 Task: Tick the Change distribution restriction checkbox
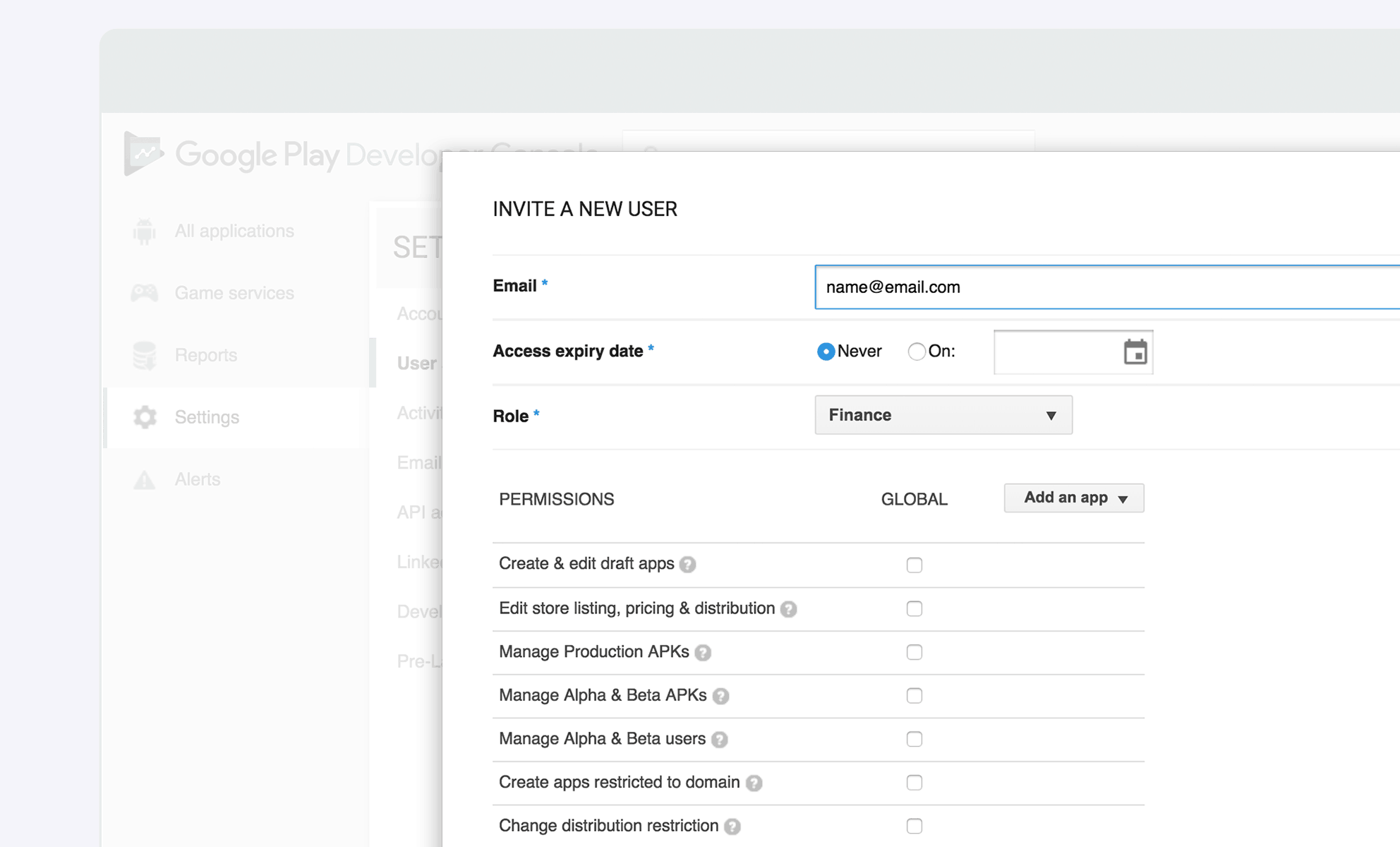pyautogui.click(x=914, y=826)
